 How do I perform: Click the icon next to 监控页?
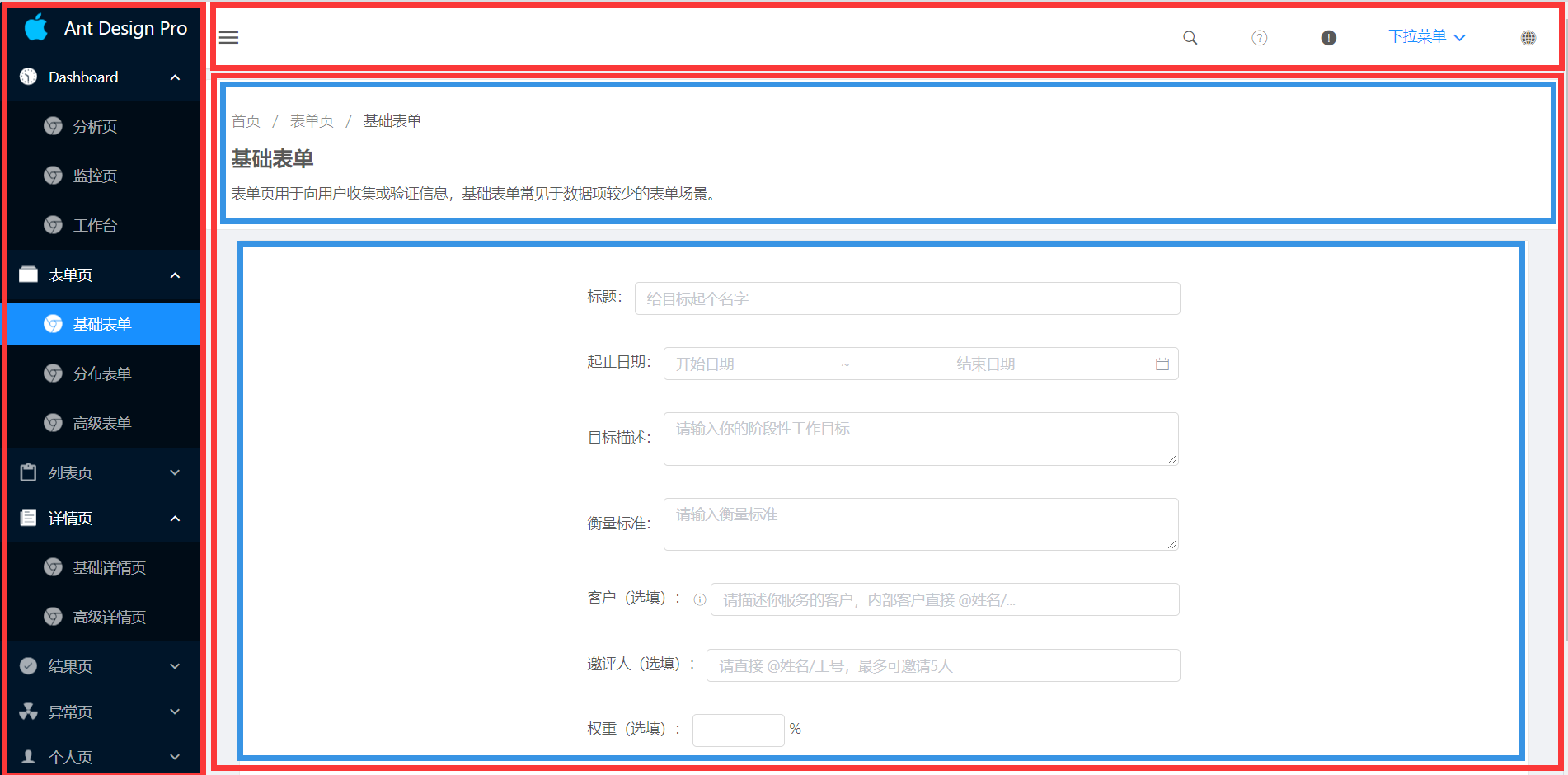click(x=53, y=176)
